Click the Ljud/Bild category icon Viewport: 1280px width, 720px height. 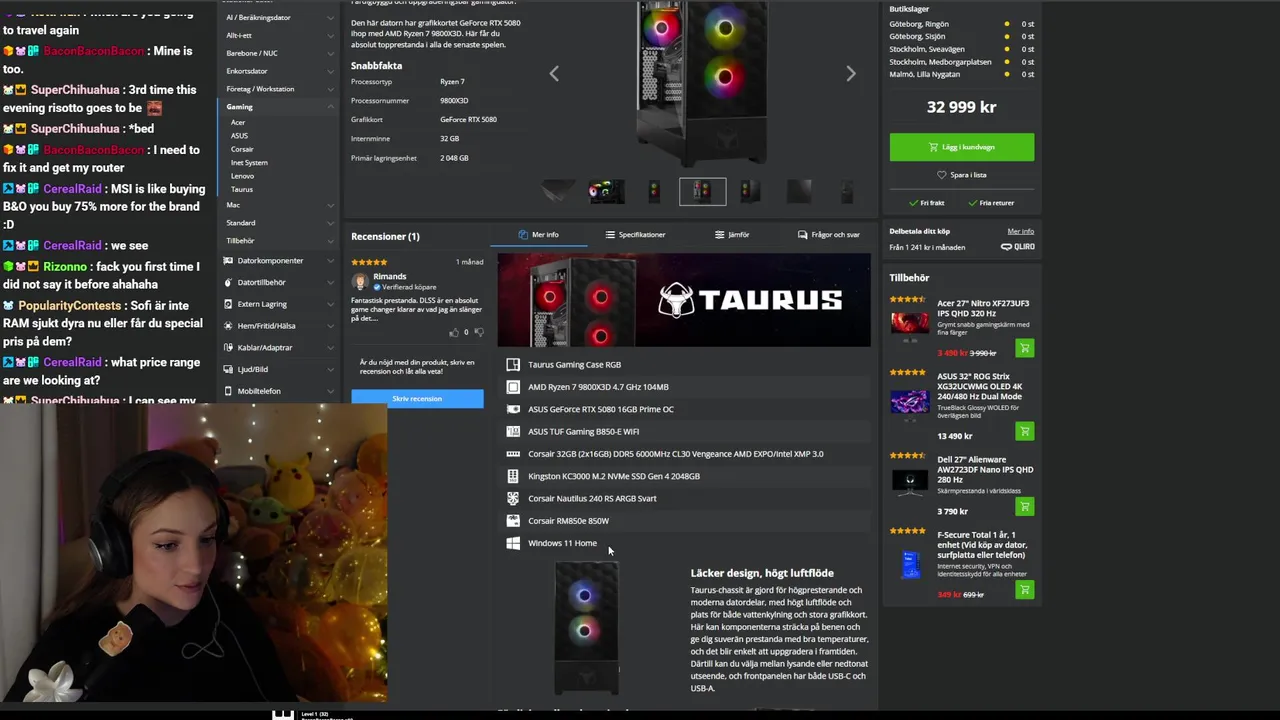coord(228,369)
